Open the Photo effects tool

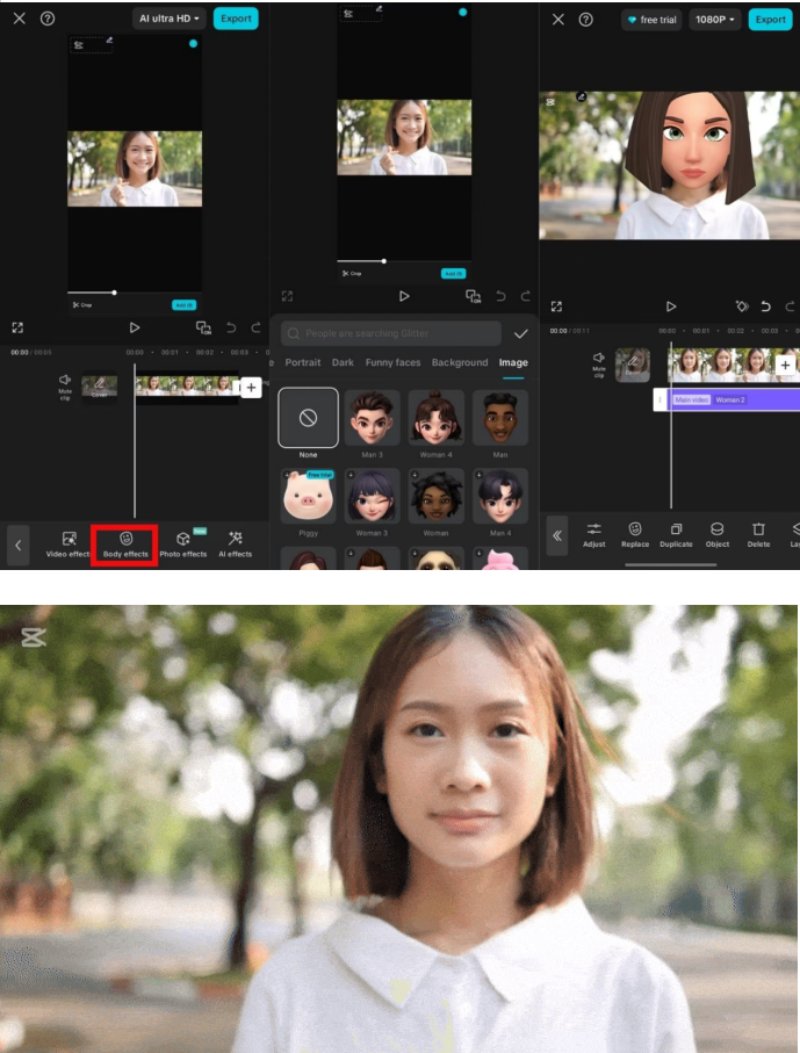tap(183, 543)
